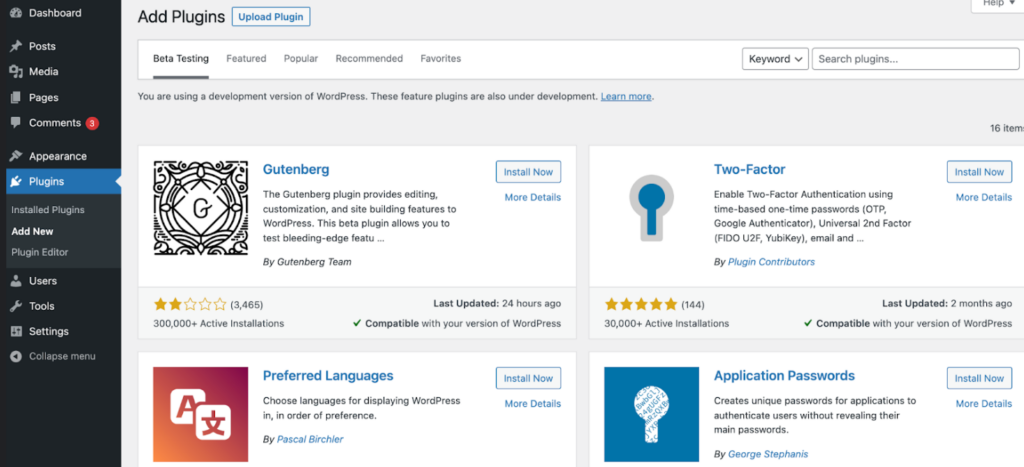Select Add New in Plugins submenu
The width and height of the screenshot is (1024, 467).
click(x=33, y=231)
